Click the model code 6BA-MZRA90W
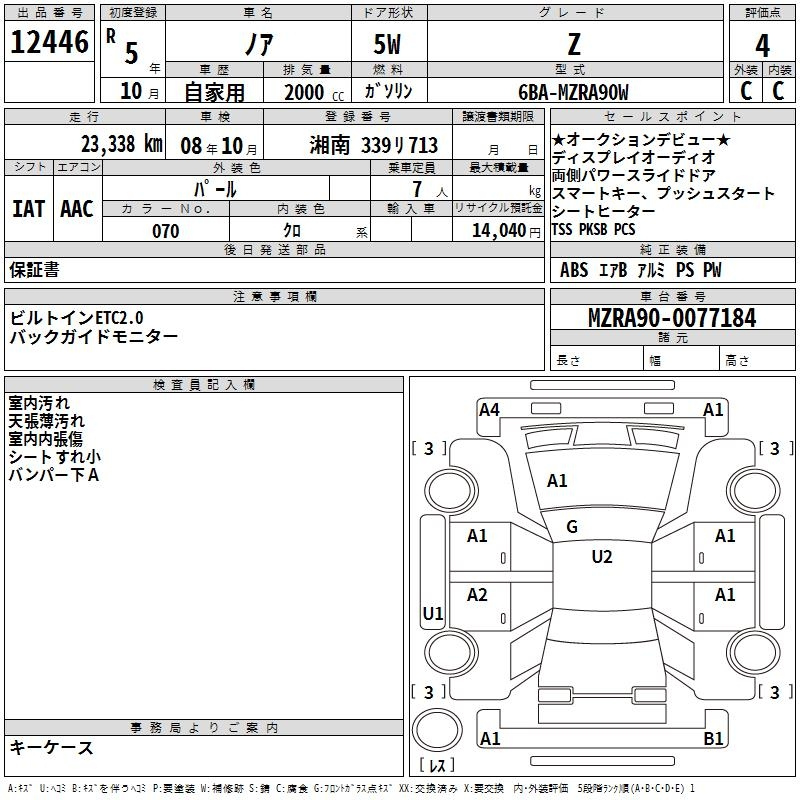Screen dimensions: 800x800 point(573,92)
